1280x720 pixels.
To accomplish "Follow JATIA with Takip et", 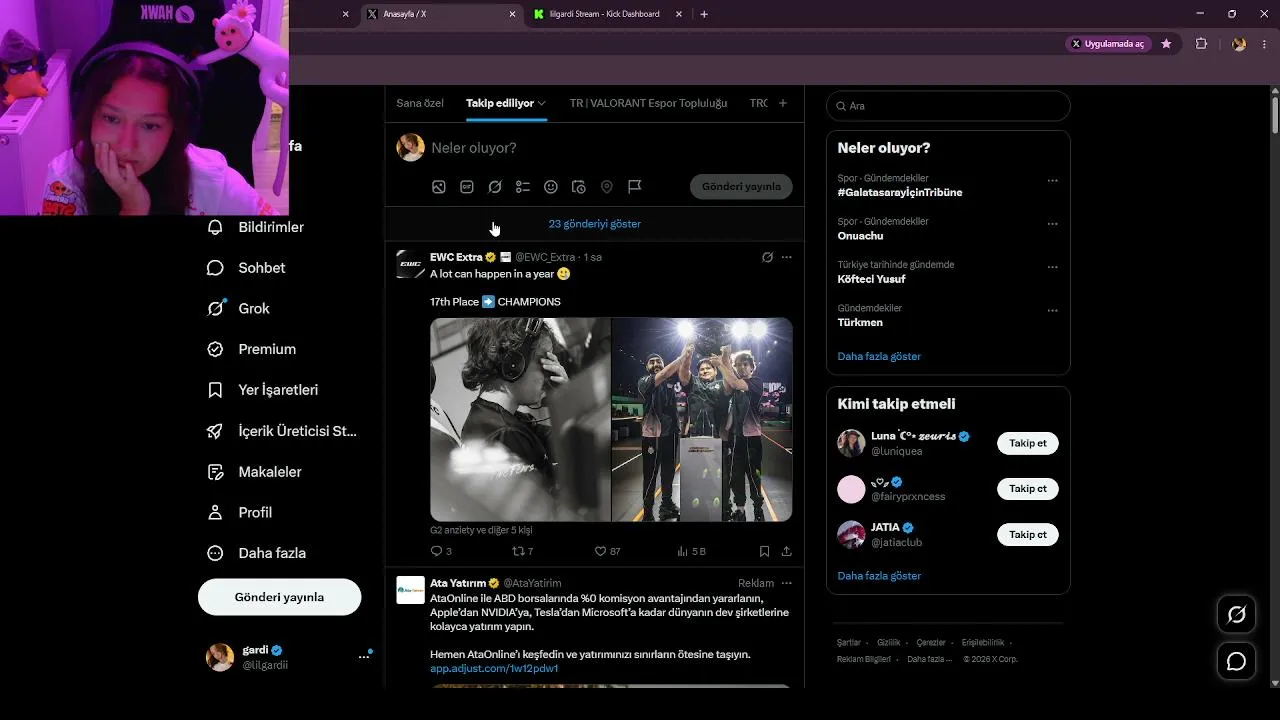I will [1028, 535].
